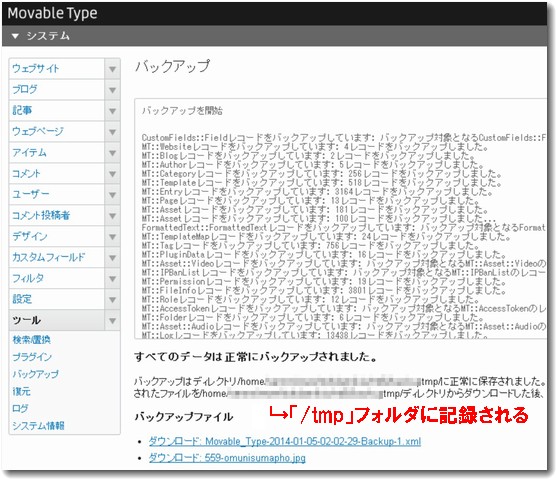556x479 pixels.
Task: Expand the ウェブサイト dropdown arrow
Action: [x=112, y=69]
